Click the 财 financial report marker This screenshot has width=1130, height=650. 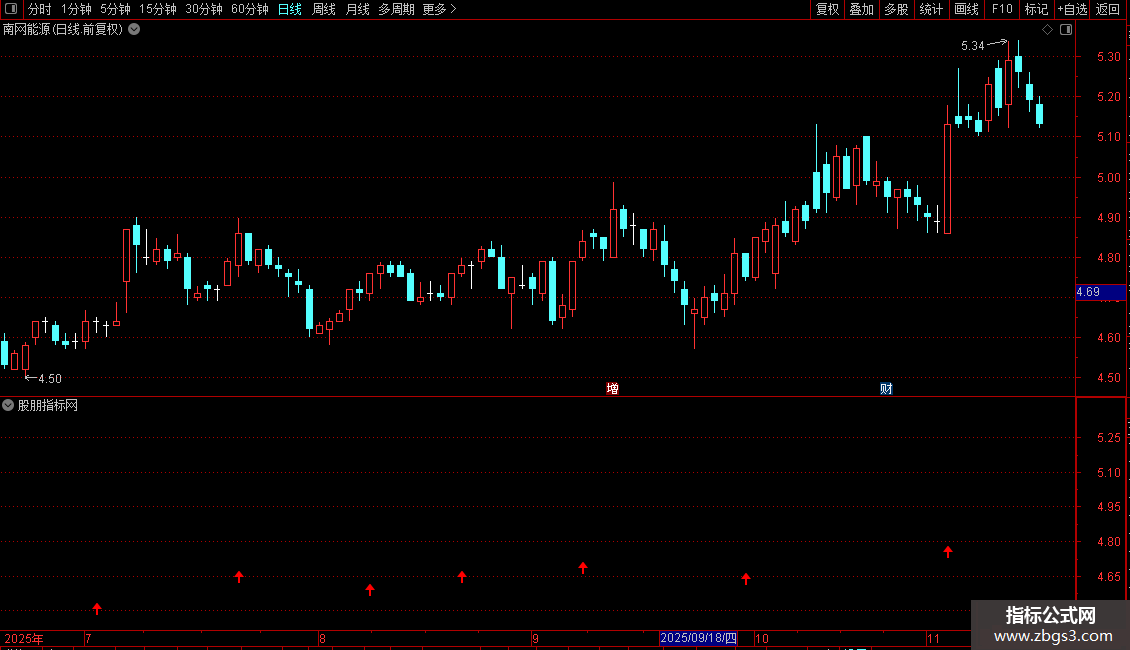click(x=886, y=389)
